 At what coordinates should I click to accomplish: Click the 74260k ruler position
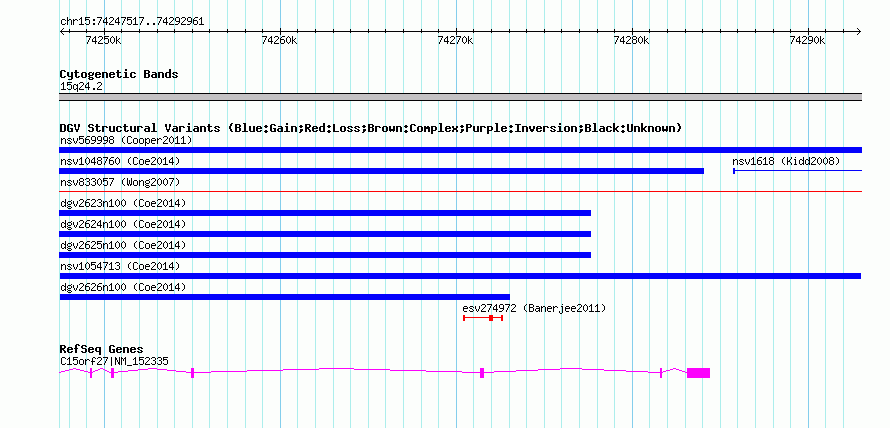[x=279, y=40]
